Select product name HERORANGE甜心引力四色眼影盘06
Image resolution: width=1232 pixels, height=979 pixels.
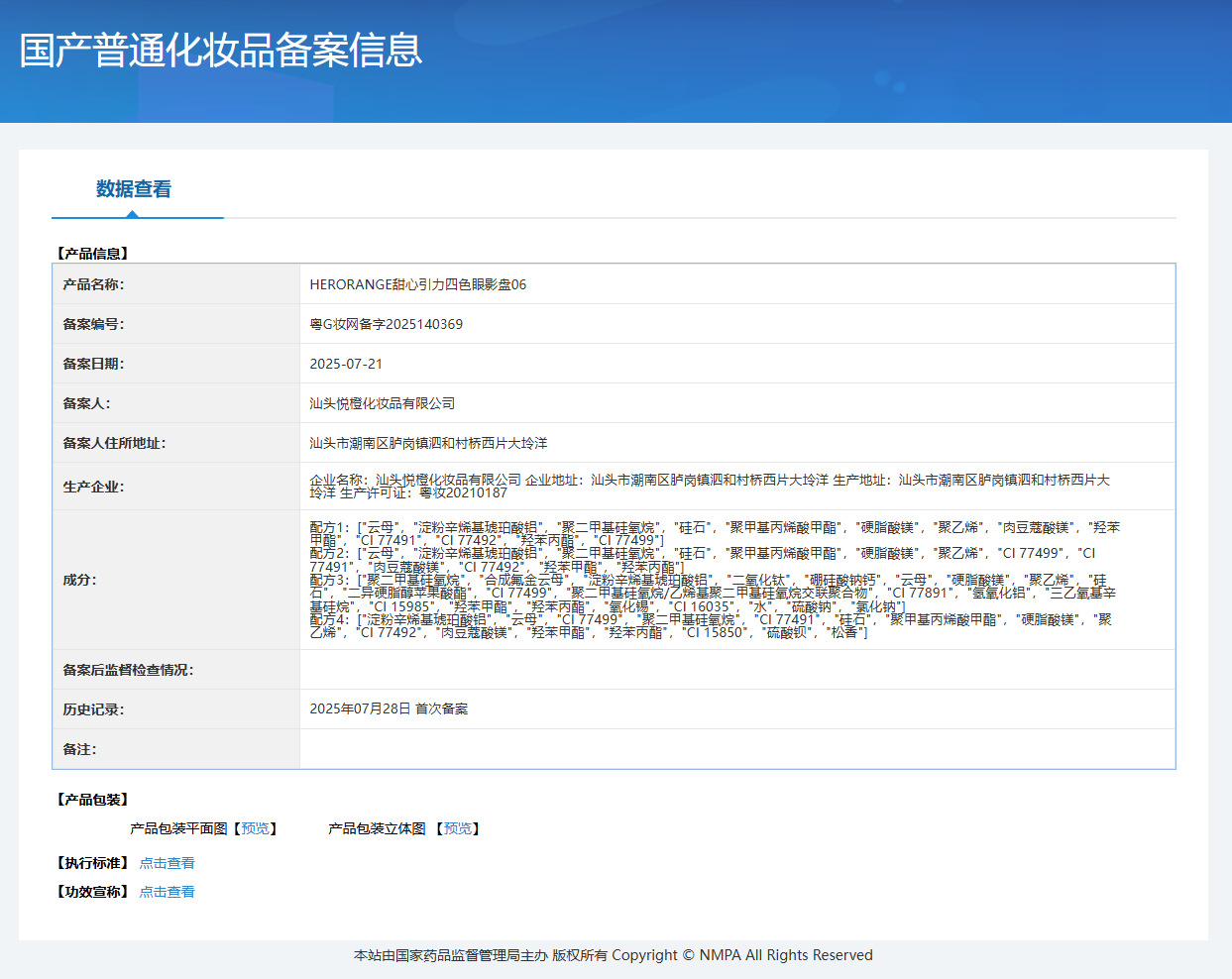[418, 284]
